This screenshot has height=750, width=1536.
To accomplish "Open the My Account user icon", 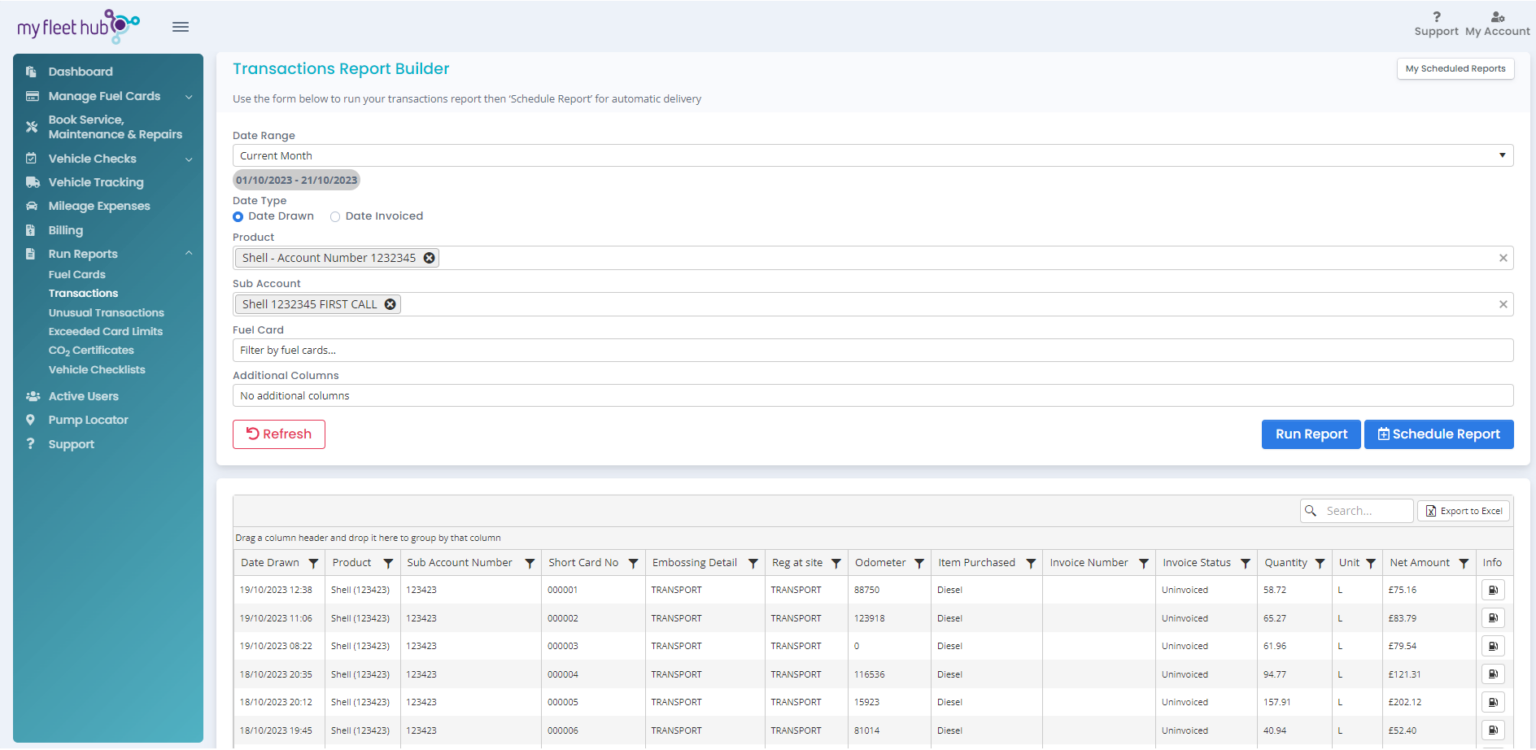I will [x=1497, y=17].
